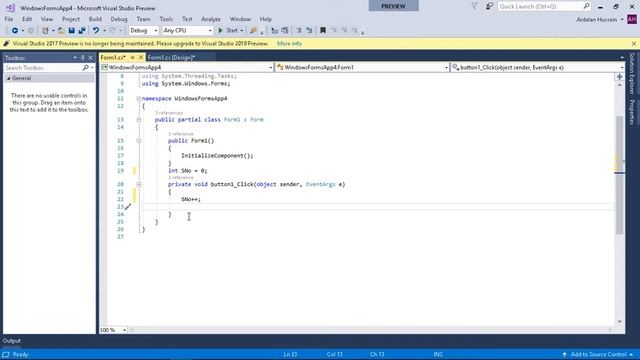This screenshot has width=640, height=360.
Task: Open the Ardalan Hussein account dropdown
Action: pyautogui.click(x=622, y=20)
